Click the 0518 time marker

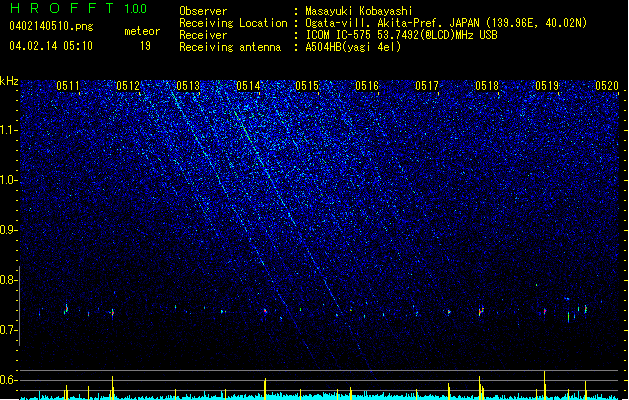click(x=487, y=86)
